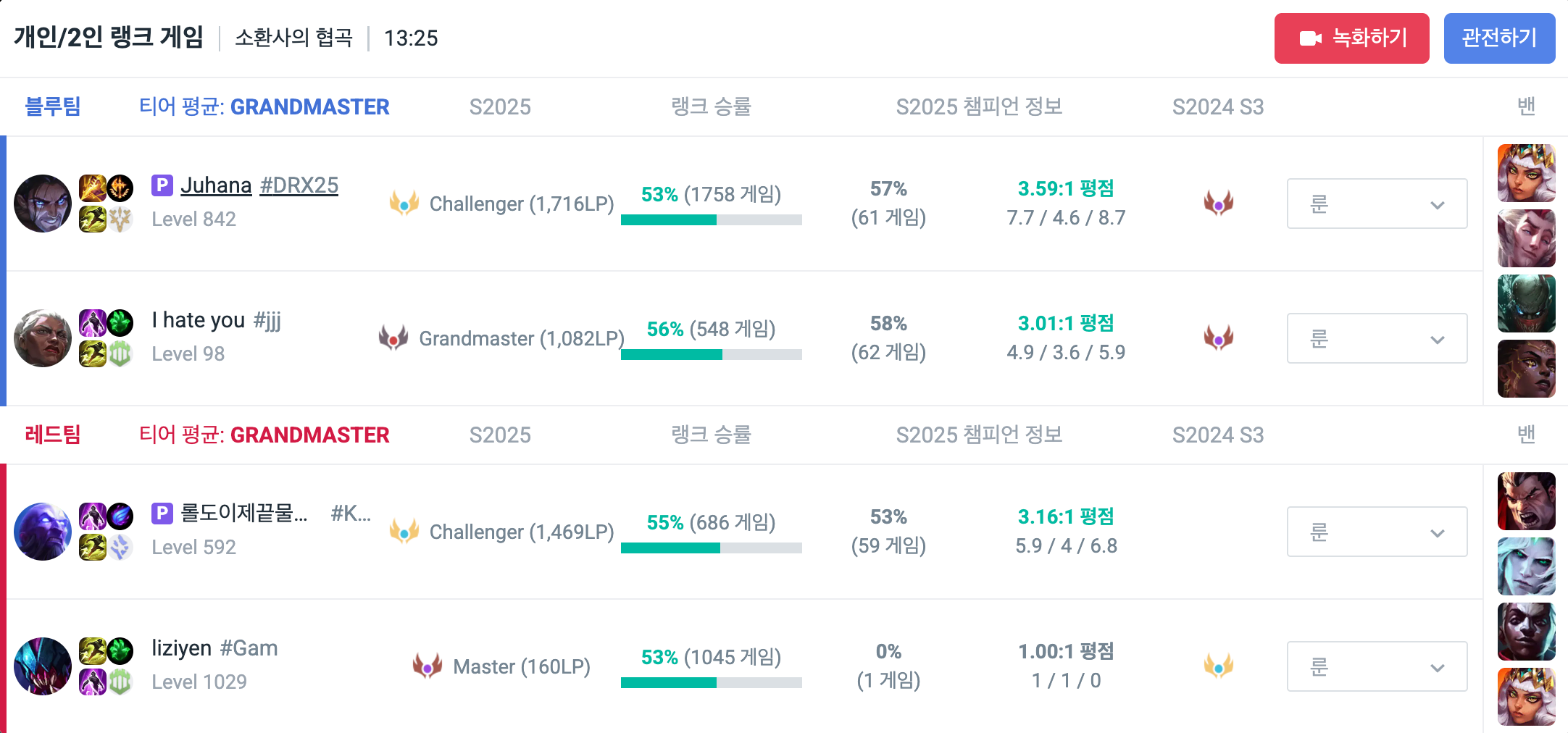Click Juhana's 53% win rate bar
Image resolution: width=1568 pixels, height=733 pixels.
click(712, 220)
